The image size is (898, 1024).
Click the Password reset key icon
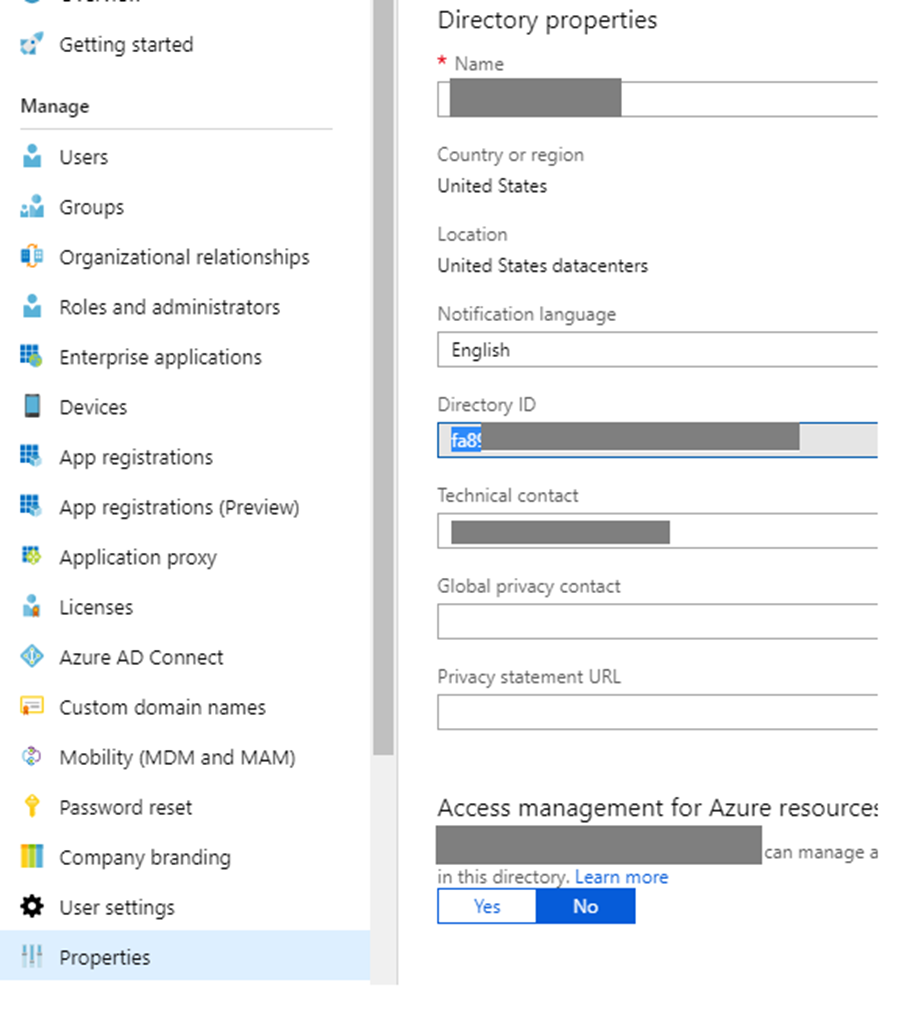pyautogui.click(x=31, y=807)
